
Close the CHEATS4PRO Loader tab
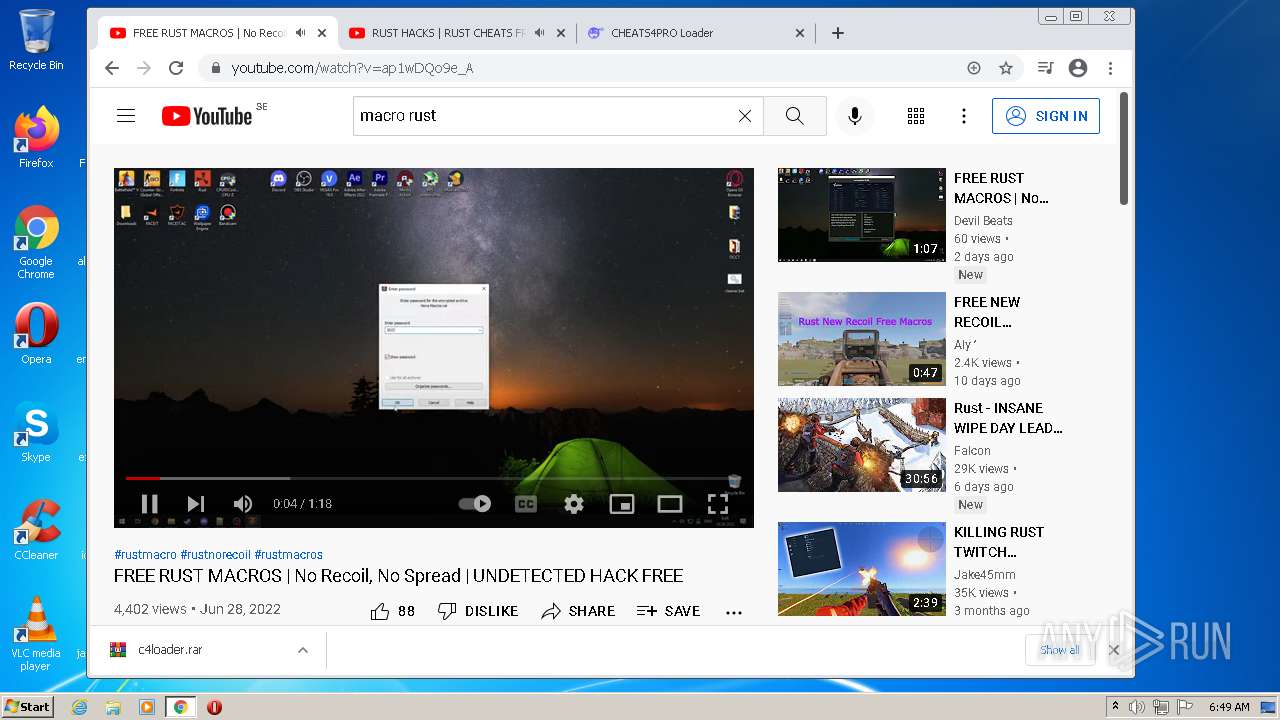point(800,33)
